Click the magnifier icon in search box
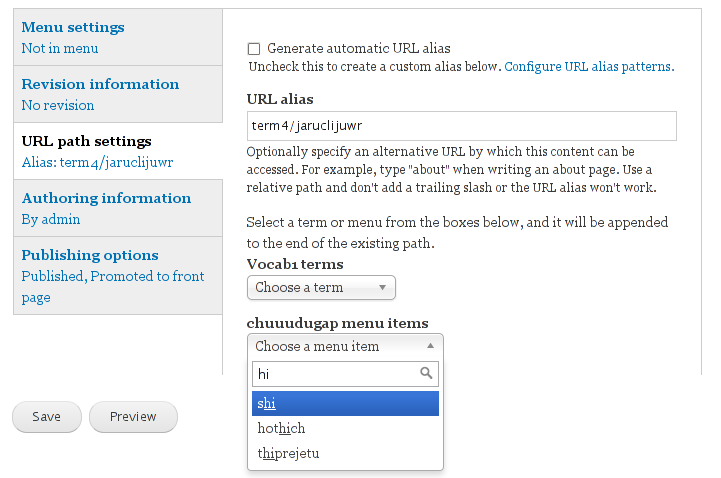The height and width of the screenshot is (478, 721). 426,373
